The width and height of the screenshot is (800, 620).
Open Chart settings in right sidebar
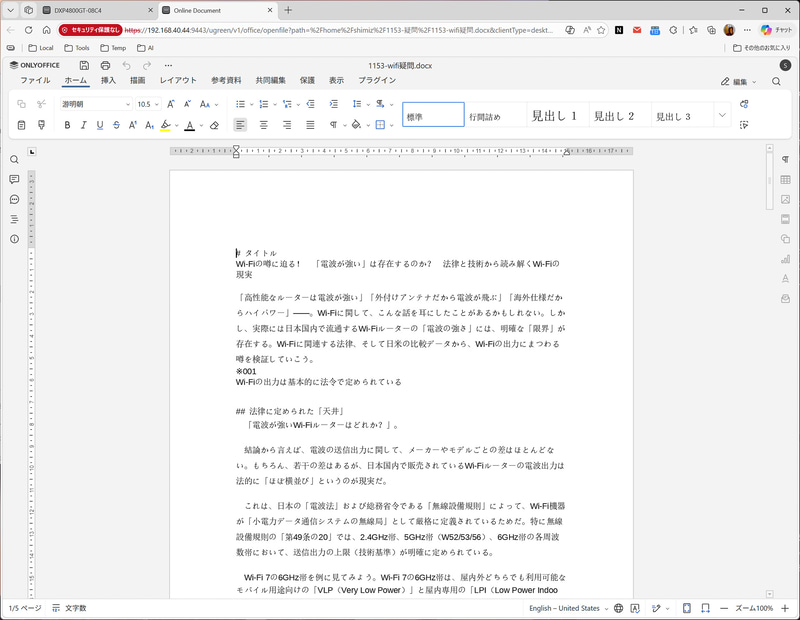point(785,259)
